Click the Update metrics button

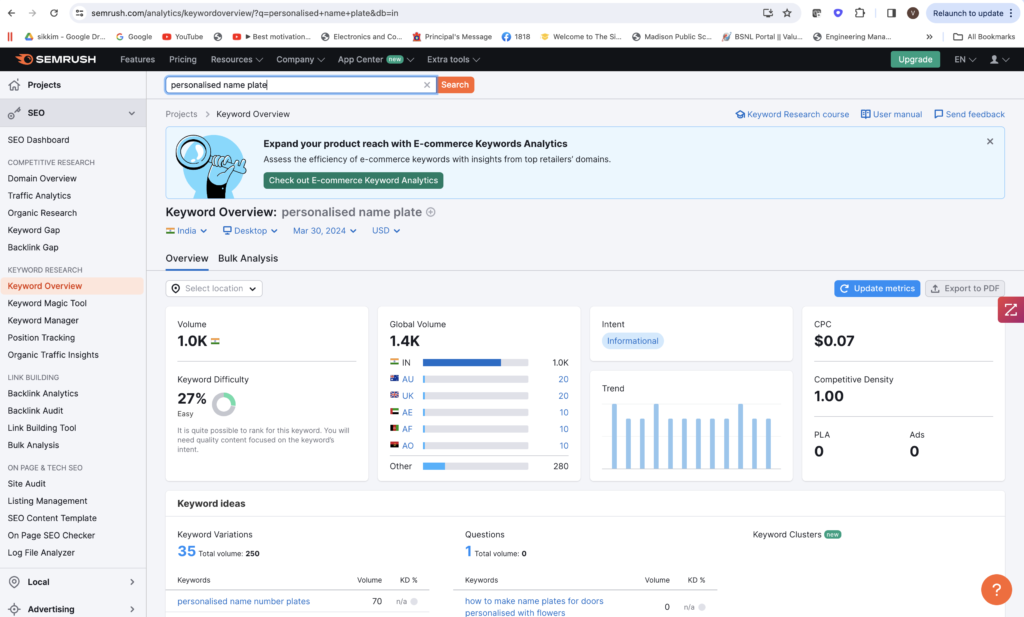coord(877,289)
